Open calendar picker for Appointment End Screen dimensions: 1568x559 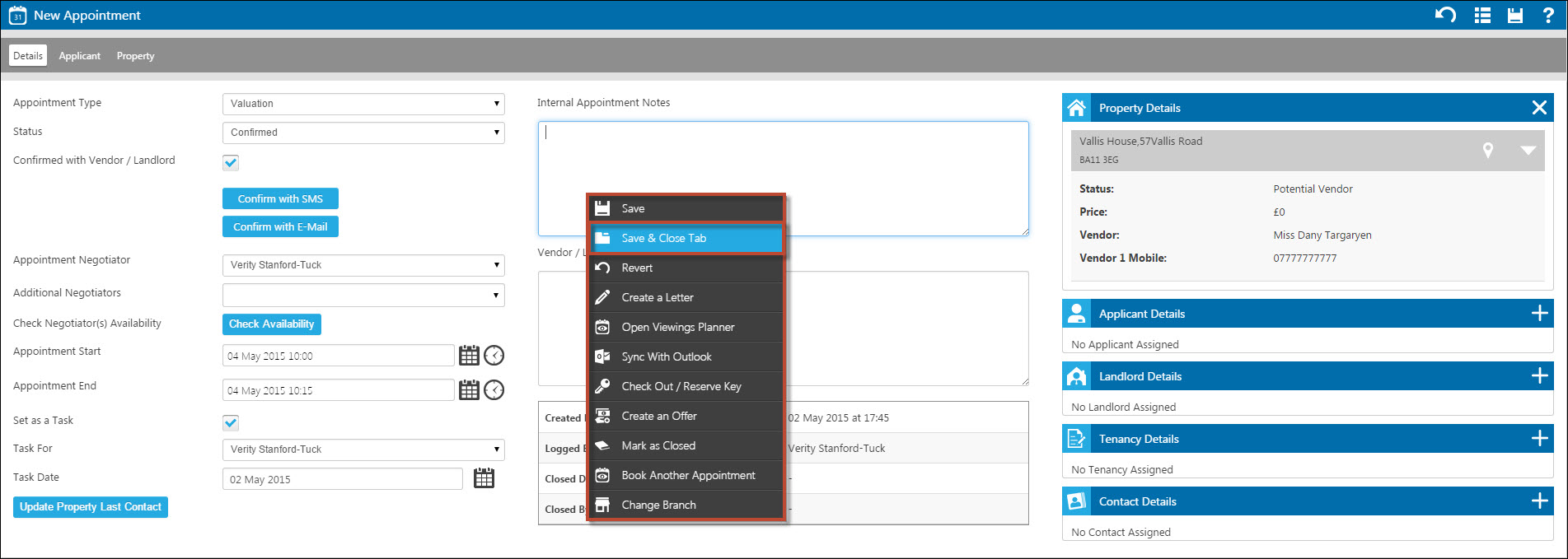click(469, 390)
